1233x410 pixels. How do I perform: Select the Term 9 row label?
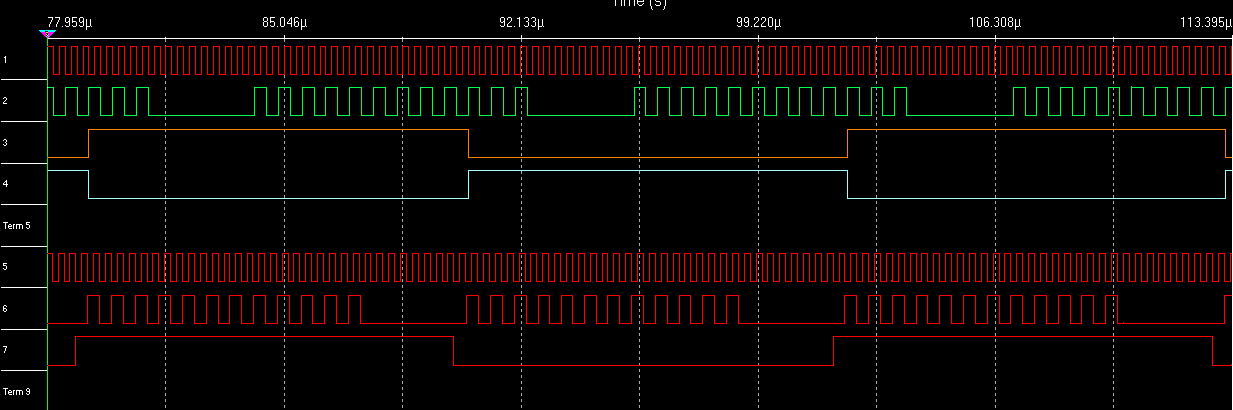(x=17, y=391)
